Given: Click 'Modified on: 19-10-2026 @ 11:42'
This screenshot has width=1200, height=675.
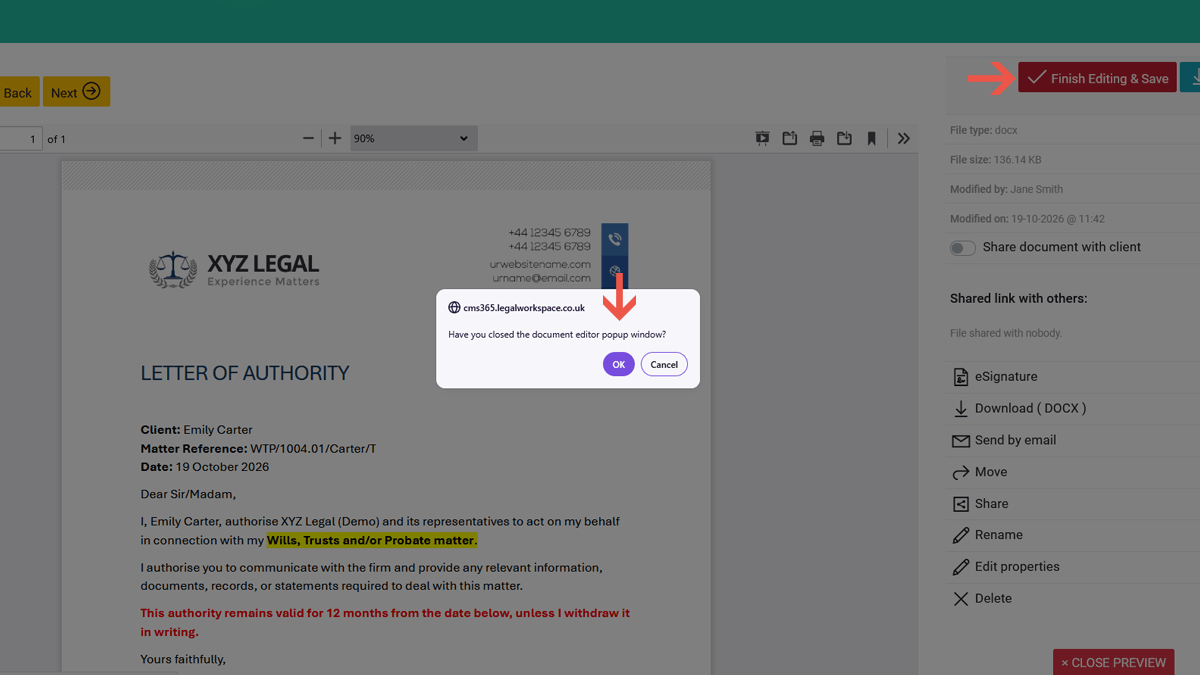Looking at the screenshot, I should pos(1027,219).
